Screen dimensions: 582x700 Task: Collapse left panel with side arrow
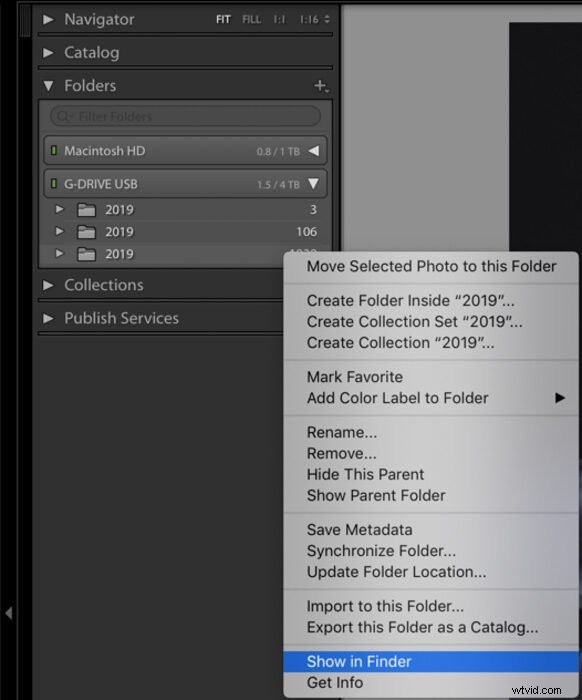(8, 613)
